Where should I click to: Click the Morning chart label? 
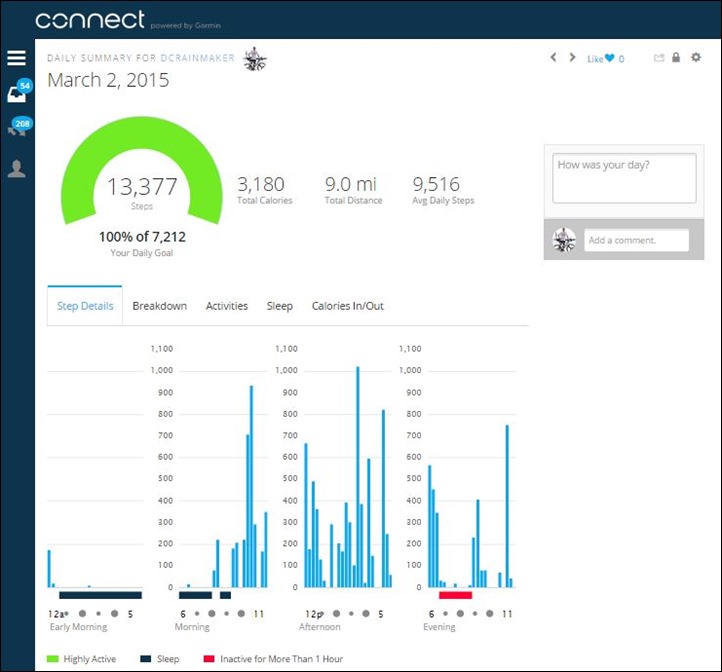[192, 627]
